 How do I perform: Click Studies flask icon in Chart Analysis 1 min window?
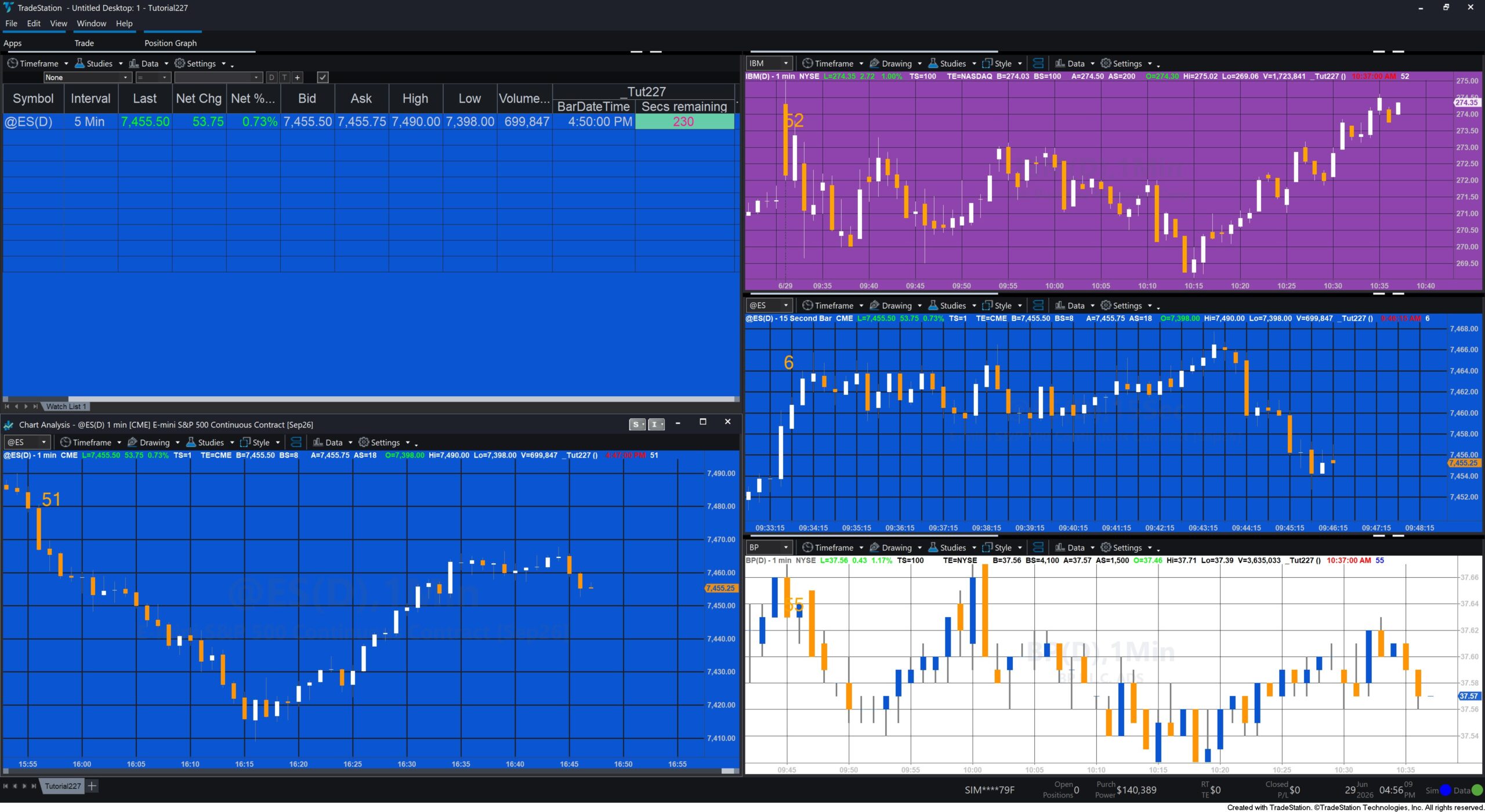(x=191, y=442)
